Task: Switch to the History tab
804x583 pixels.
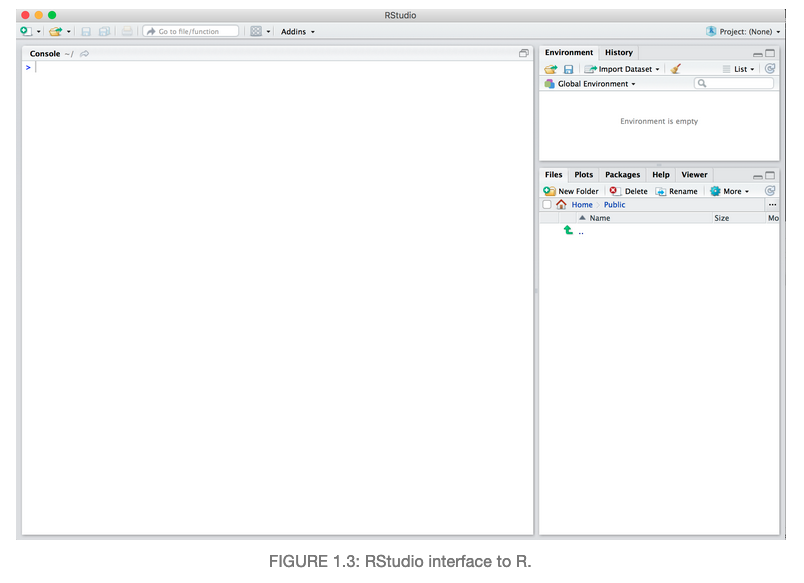Action: tap(618, 52)
